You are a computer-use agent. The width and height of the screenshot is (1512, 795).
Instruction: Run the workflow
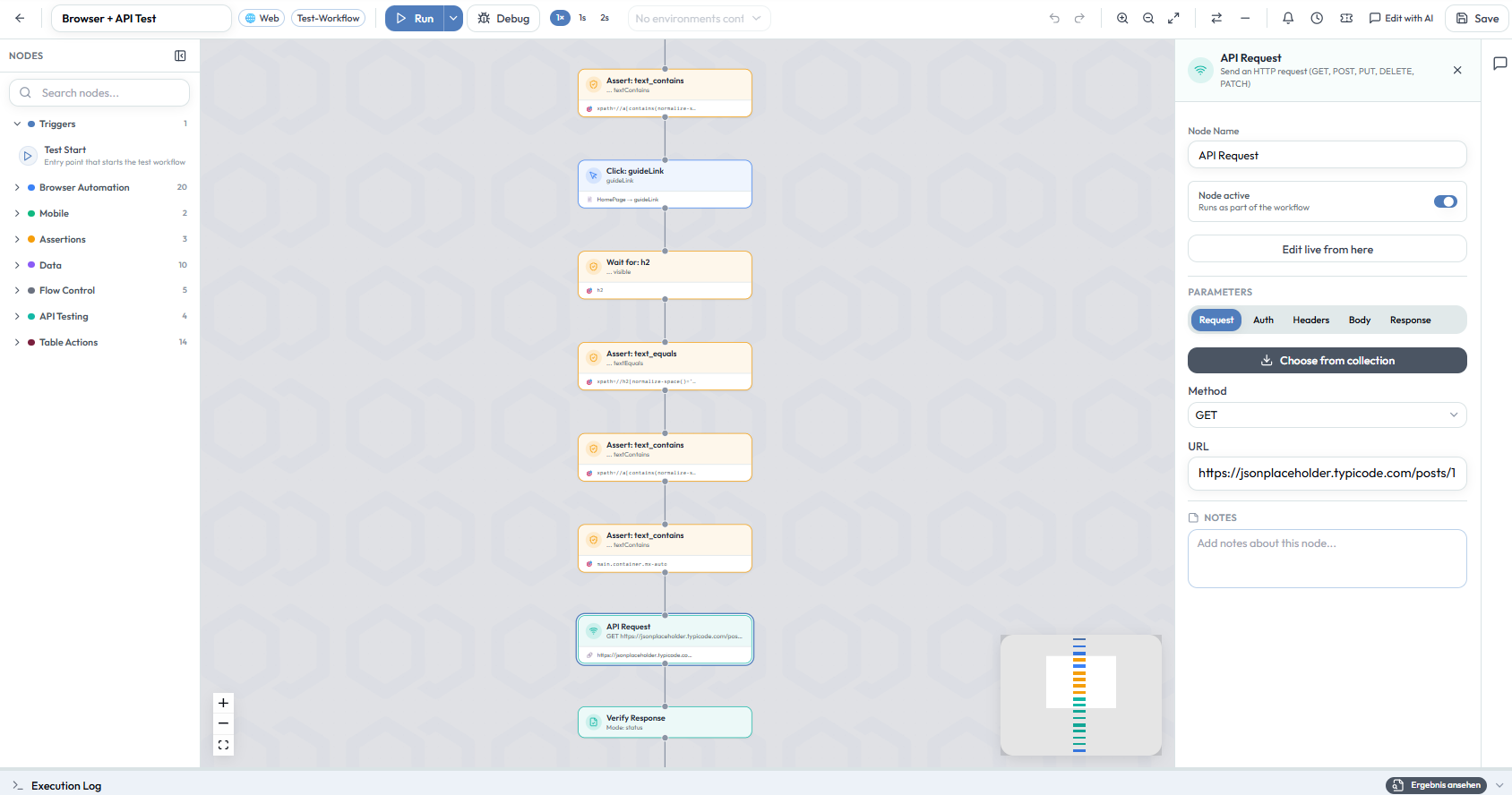[415, 18]
